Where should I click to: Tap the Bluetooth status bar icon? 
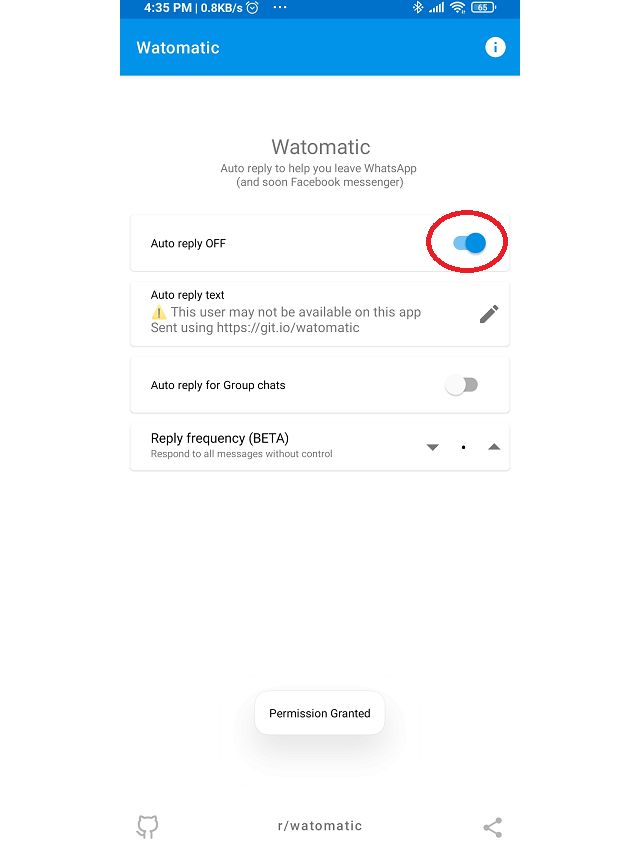tap(418, 7)
